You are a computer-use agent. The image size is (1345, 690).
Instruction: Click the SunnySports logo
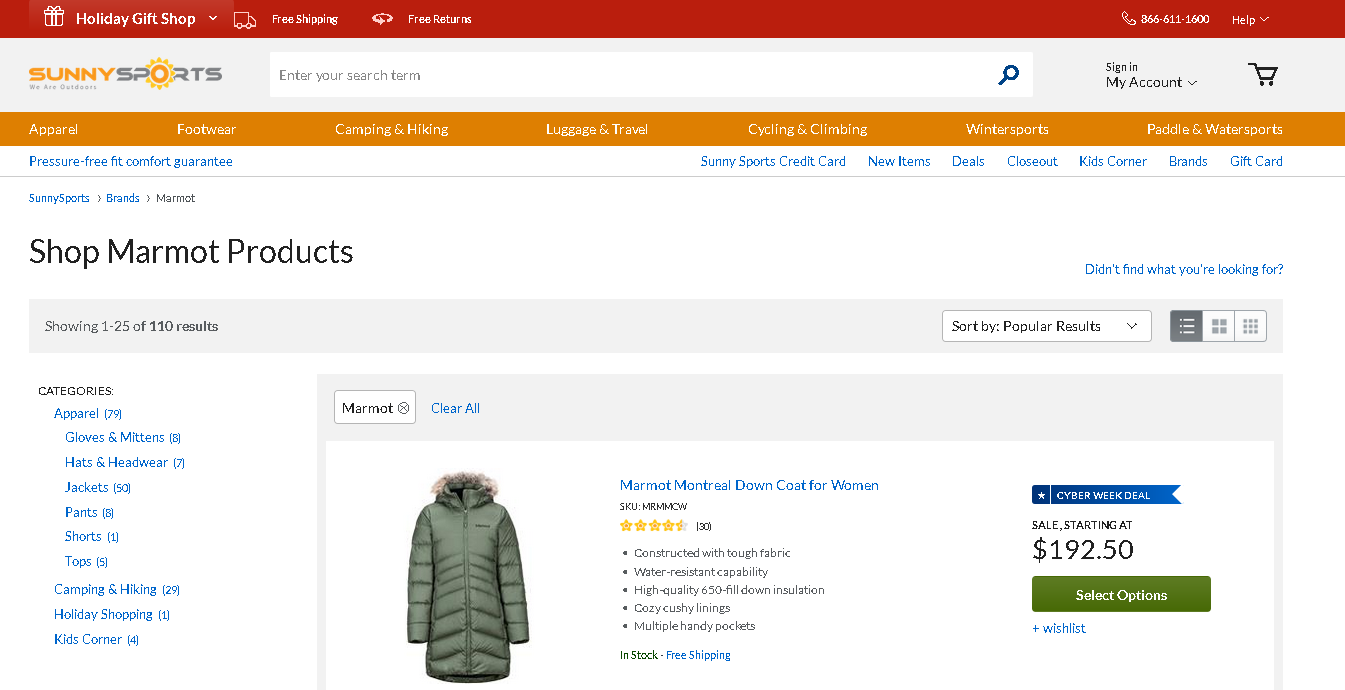coord(125,75)
